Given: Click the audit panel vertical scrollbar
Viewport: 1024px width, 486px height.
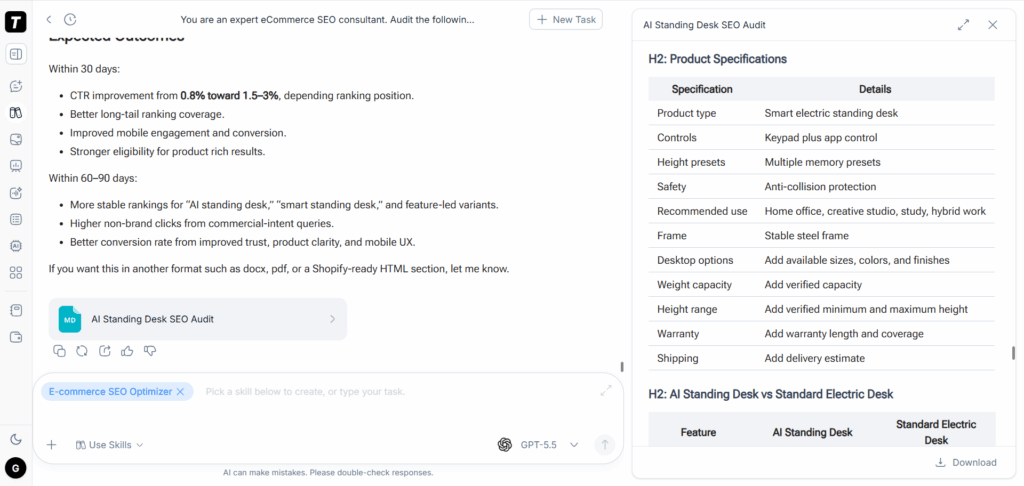Looking at the screenshot, I should pyautogui.click(x=1014, y=353).
